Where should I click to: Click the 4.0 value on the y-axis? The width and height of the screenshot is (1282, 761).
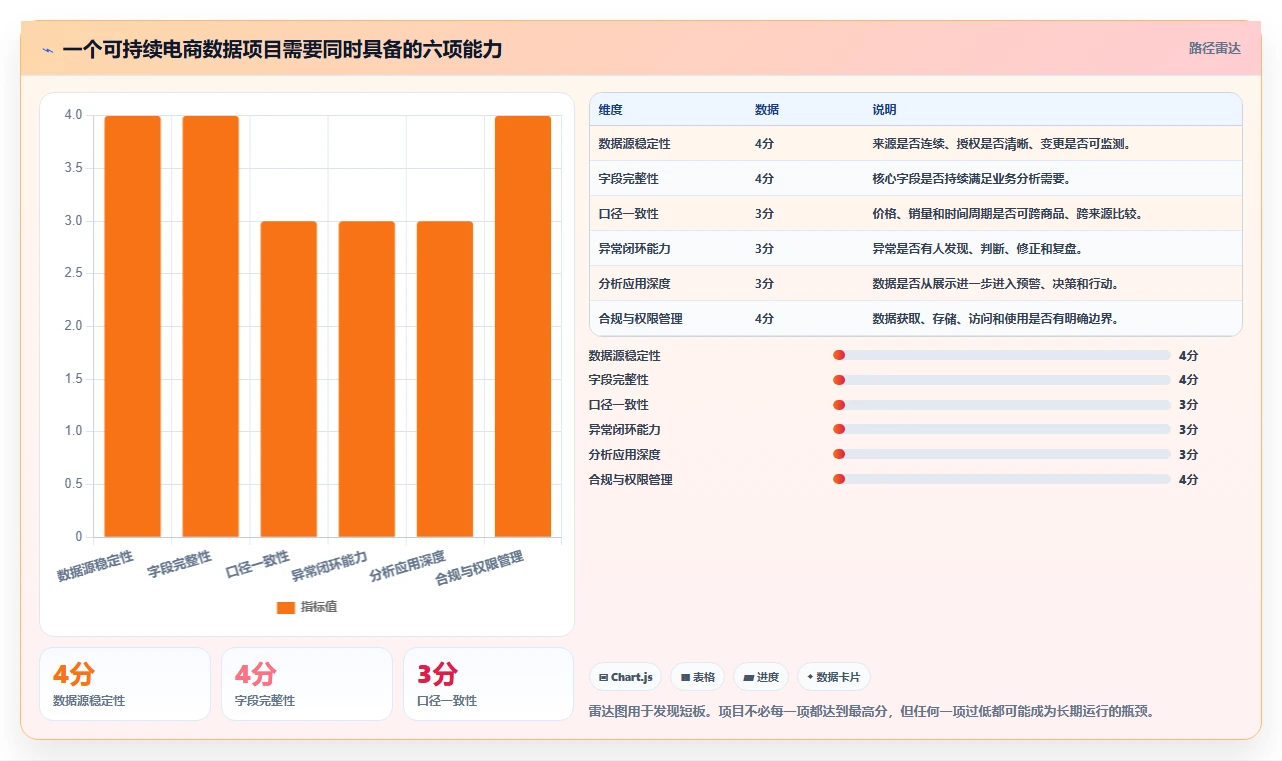[x=73, y=115]
